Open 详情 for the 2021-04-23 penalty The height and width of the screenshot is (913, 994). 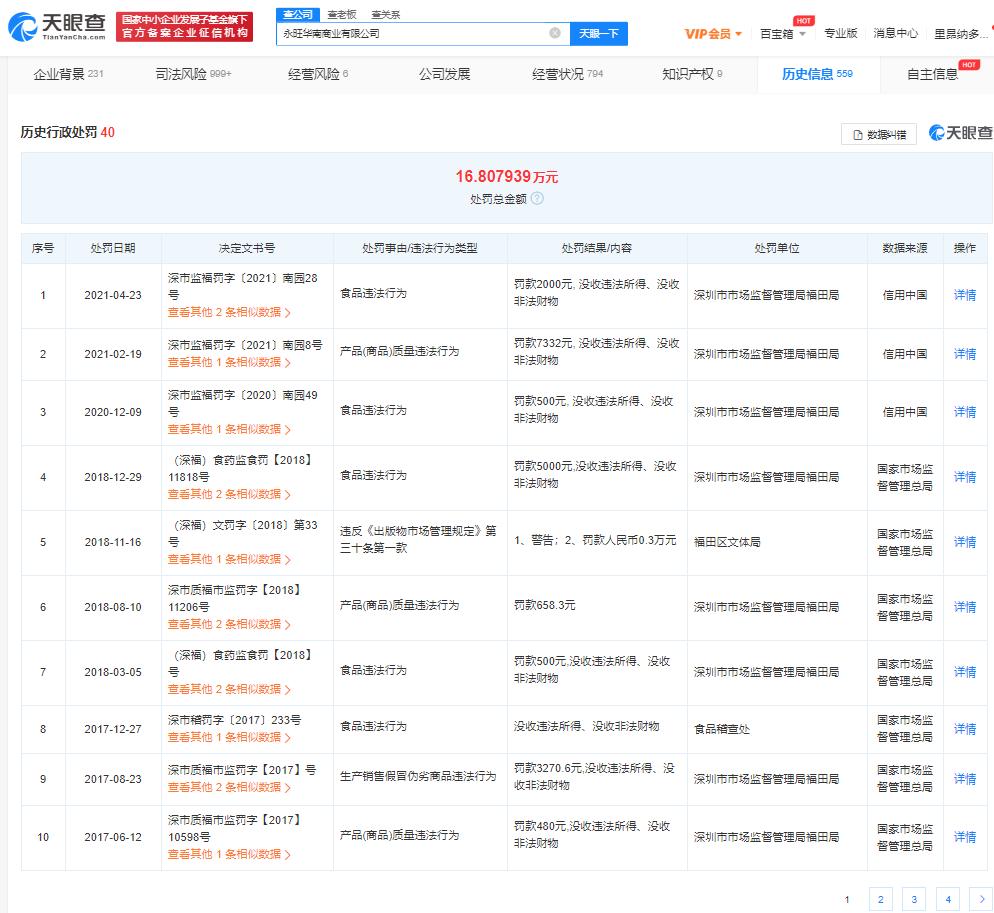(964, 295)
